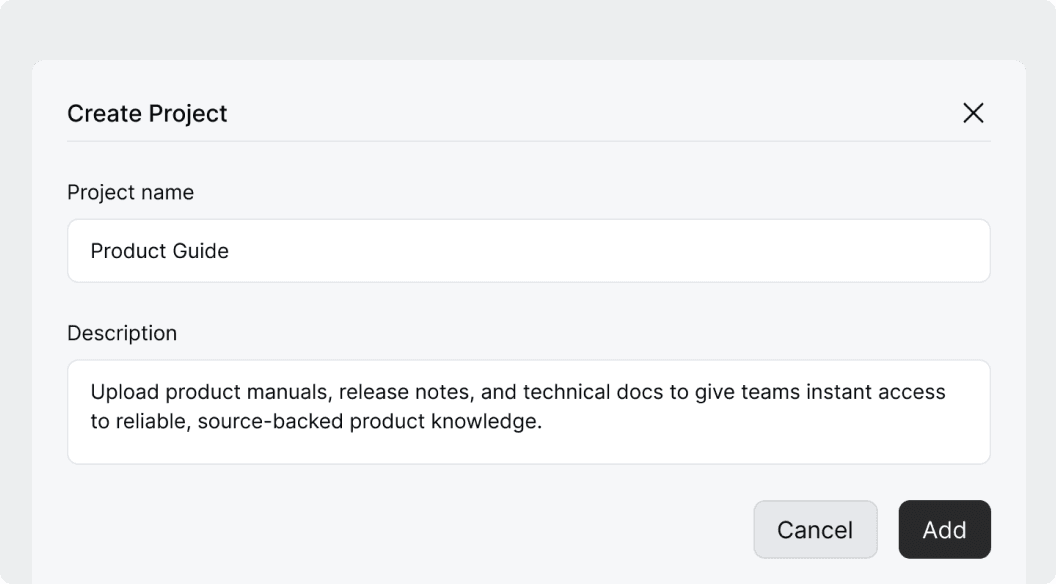1056x584 pixels.
Task: Click the word "Upload" in the description
Action: tap(125, 392)
